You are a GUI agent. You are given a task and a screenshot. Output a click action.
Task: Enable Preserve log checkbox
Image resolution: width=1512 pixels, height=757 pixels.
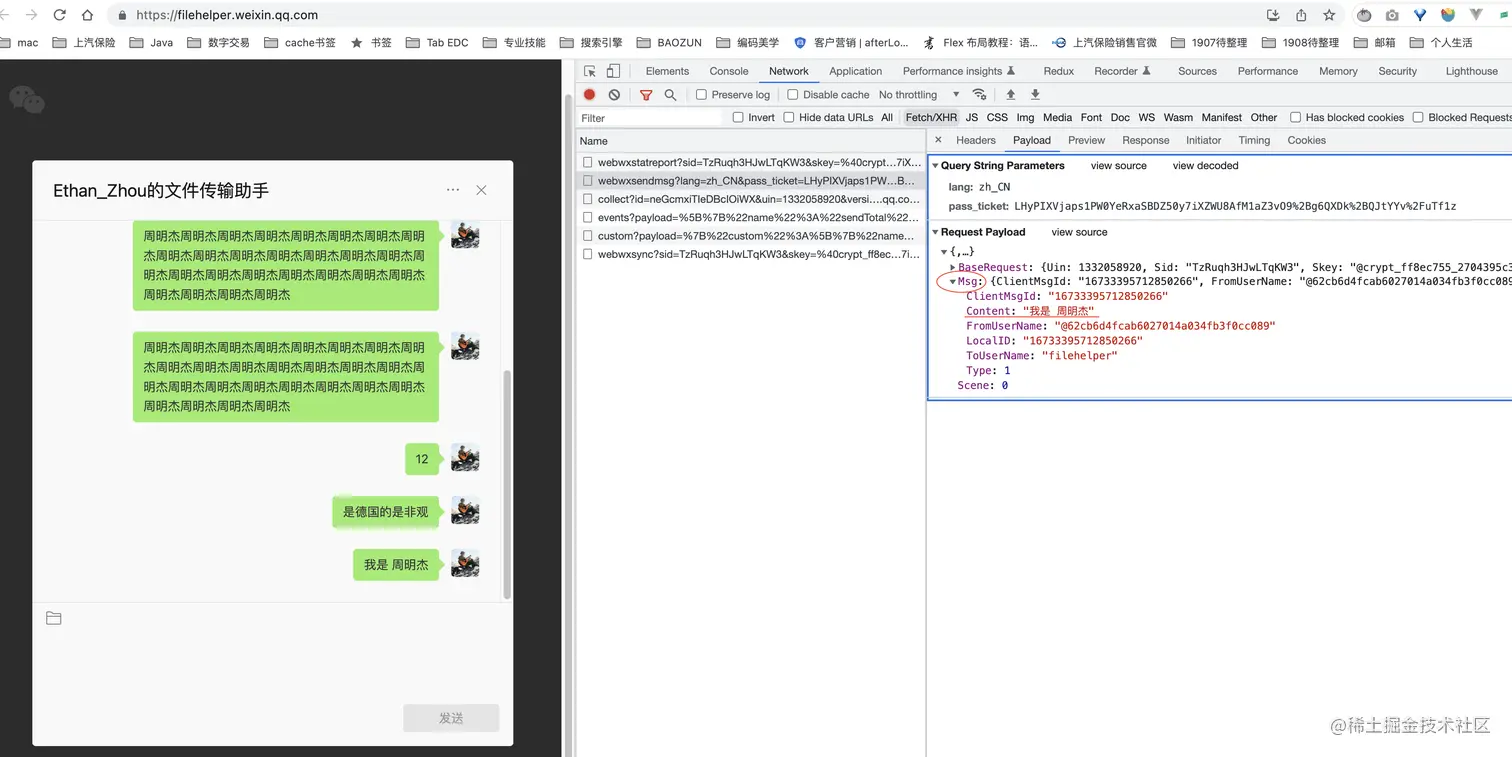[702, 95]
